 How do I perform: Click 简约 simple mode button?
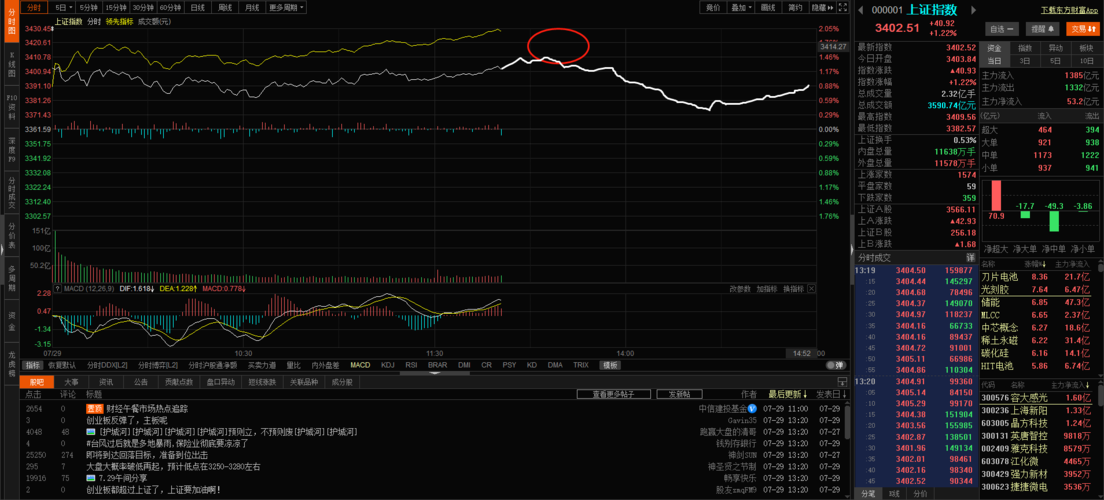(x=794, y=7)
